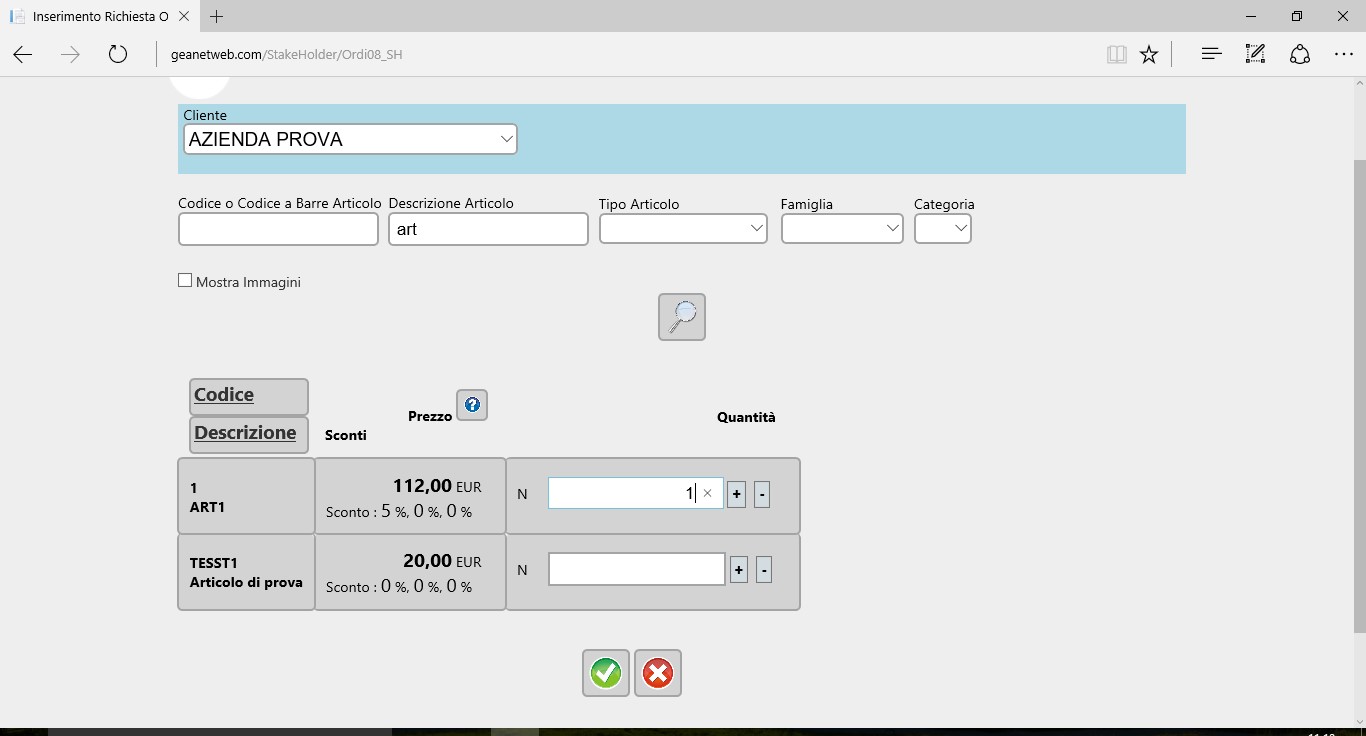Refresh the current page
The image size is (1366, 736).
click(x=118, y=54)
